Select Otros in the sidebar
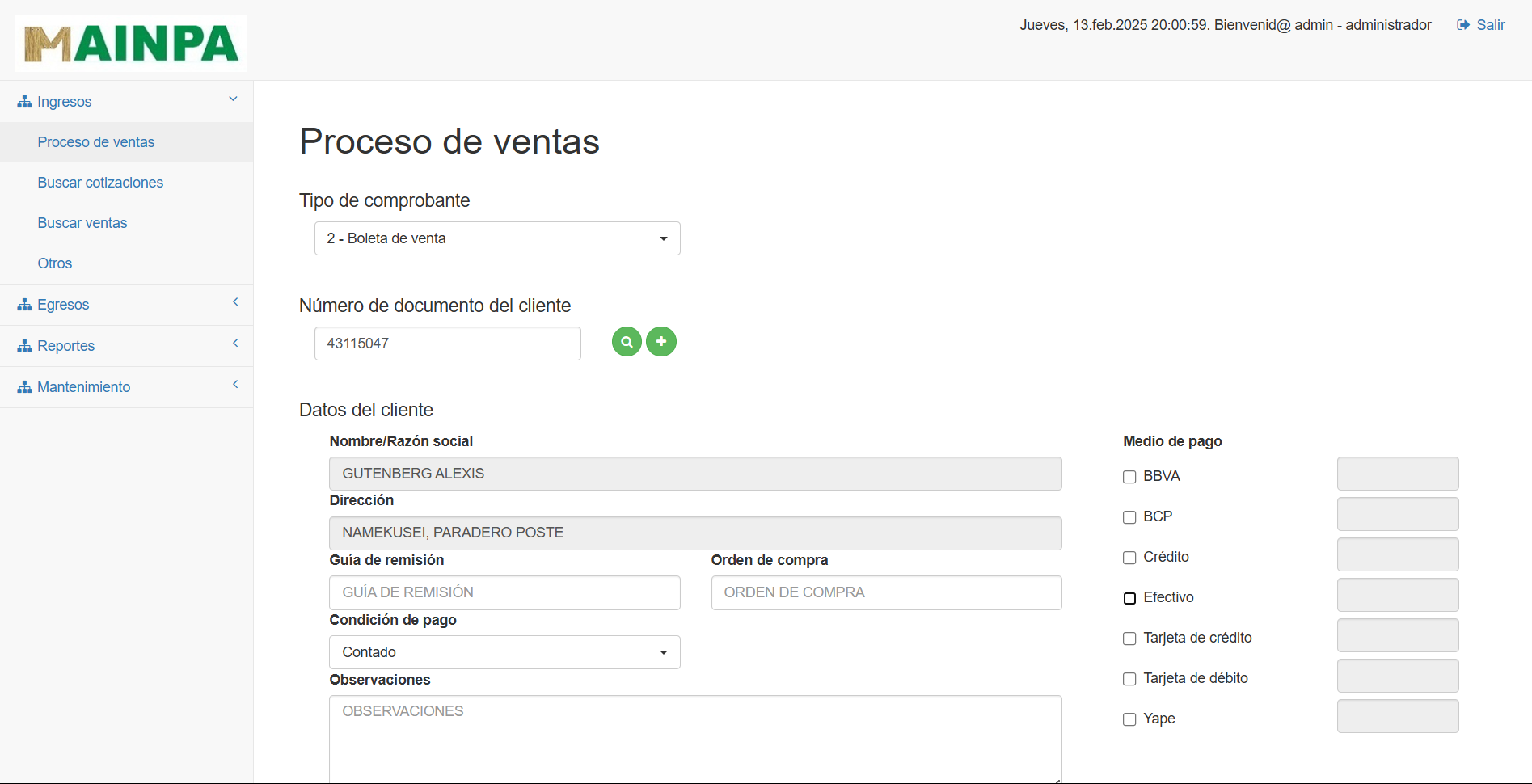Viewport: 1532px width, 784px height. pos(55,263)
